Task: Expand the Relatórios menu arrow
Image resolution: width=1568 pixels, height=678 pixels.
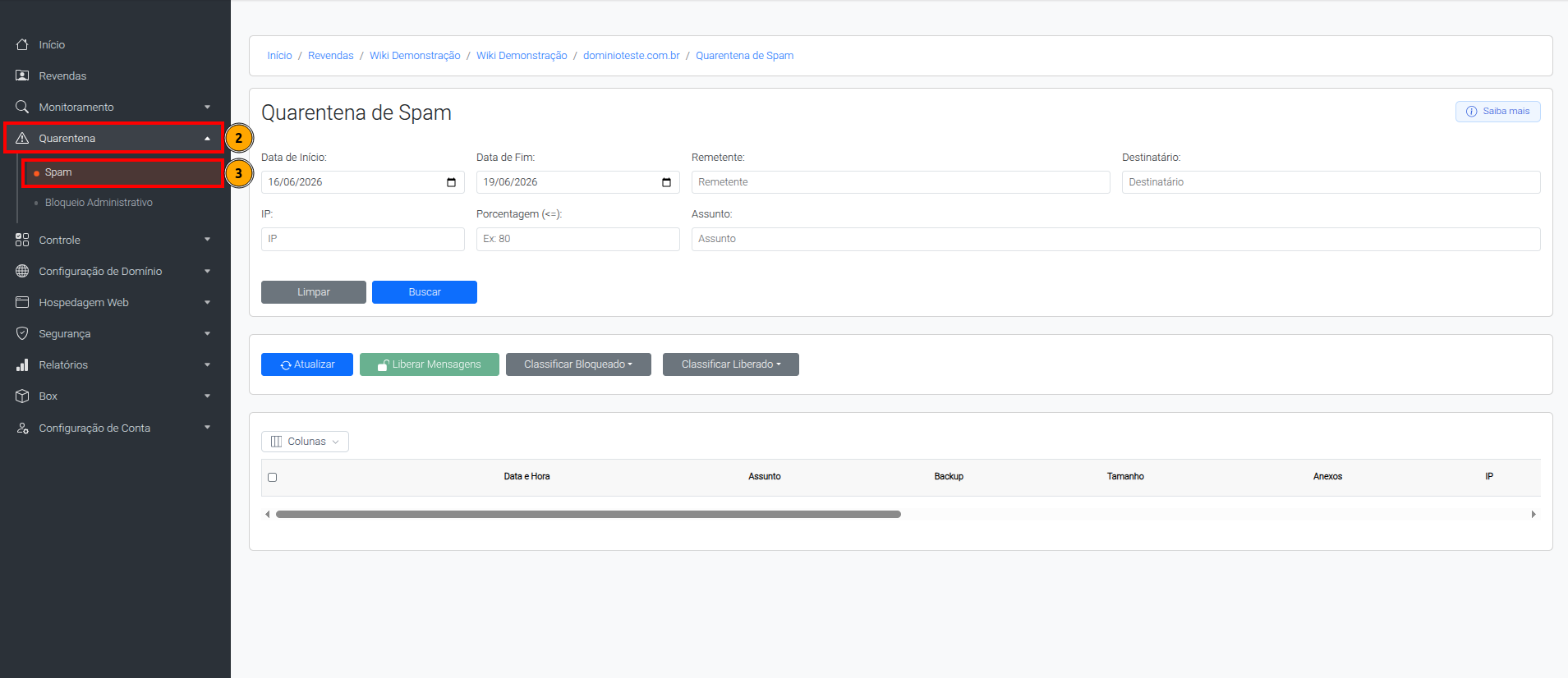Action: pos(207,365)
